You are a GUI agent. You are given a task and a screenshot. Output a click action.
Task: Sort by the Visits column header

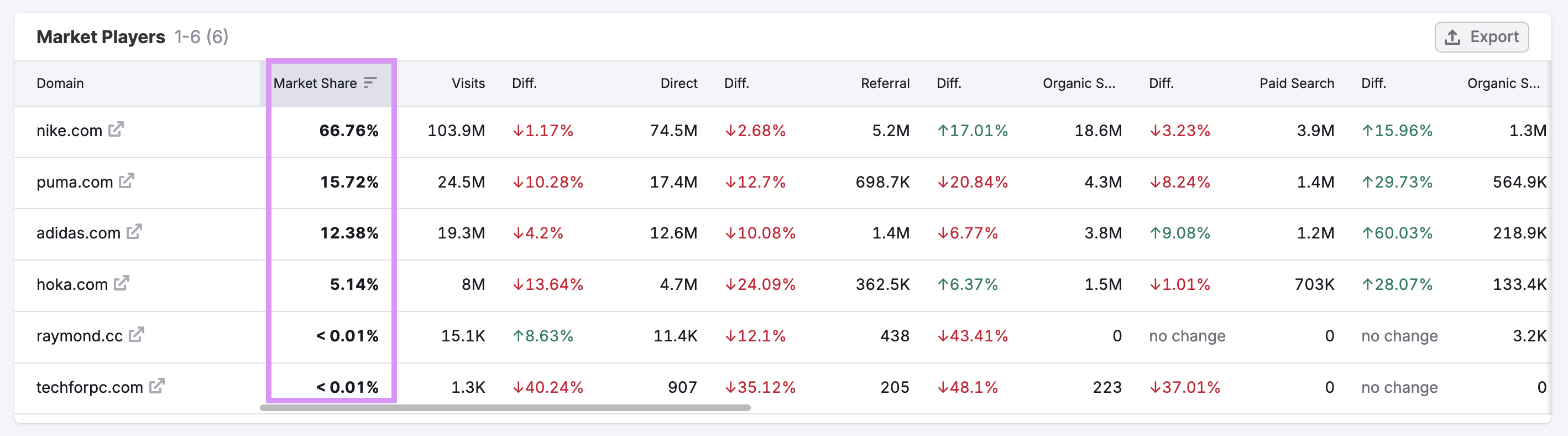pos(468,84)
